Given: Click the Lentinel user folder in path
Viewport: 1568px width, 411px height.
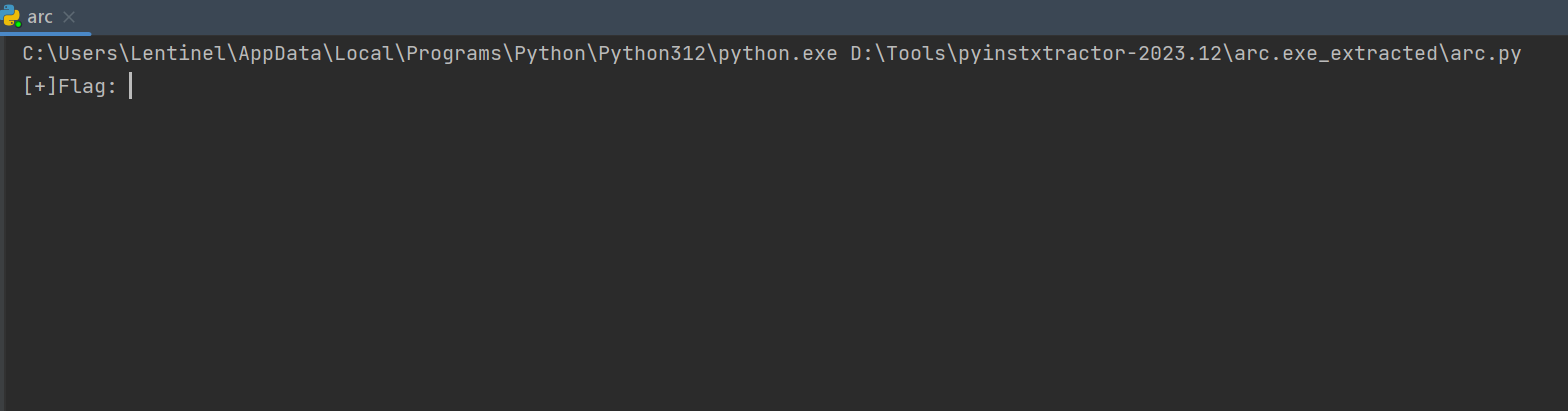Looking at the screenshot, I should pyautogui.click(x=179, y=54).
